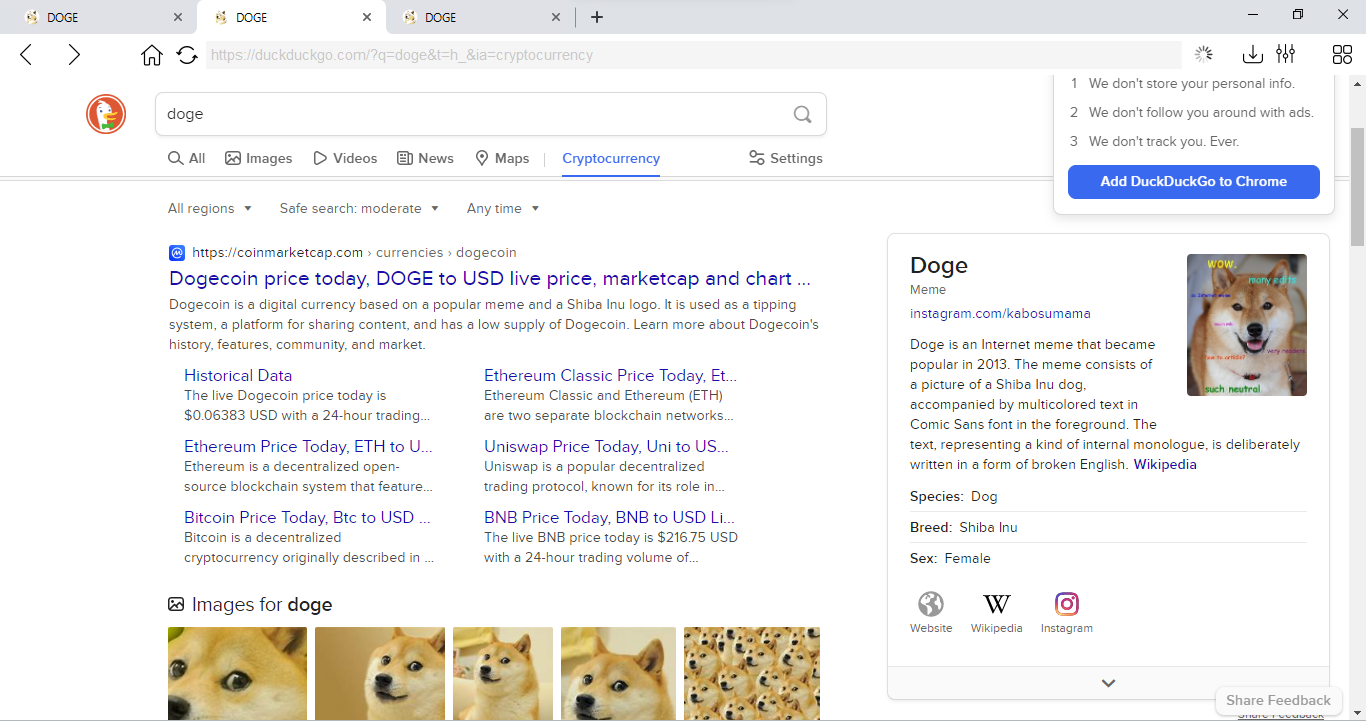Open the first doge image result

(237, 673)
